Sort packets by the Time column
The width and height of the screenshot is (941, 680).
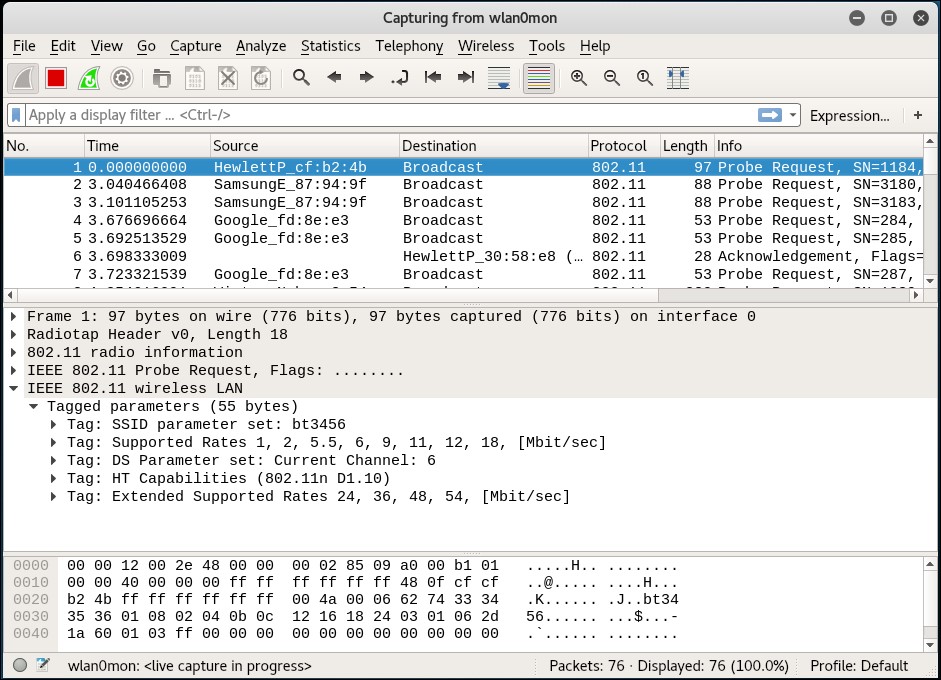pos(147,146)
